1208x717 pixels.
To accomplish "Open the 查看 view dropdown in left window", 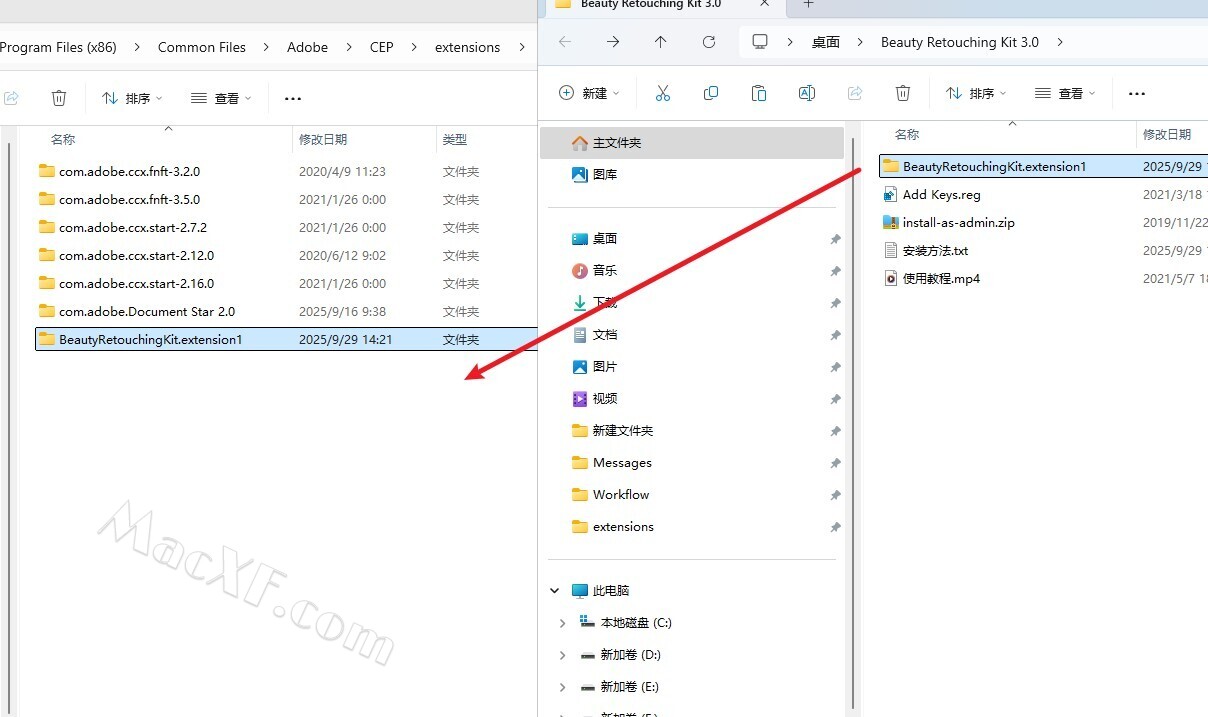I will tap(221, 98).
